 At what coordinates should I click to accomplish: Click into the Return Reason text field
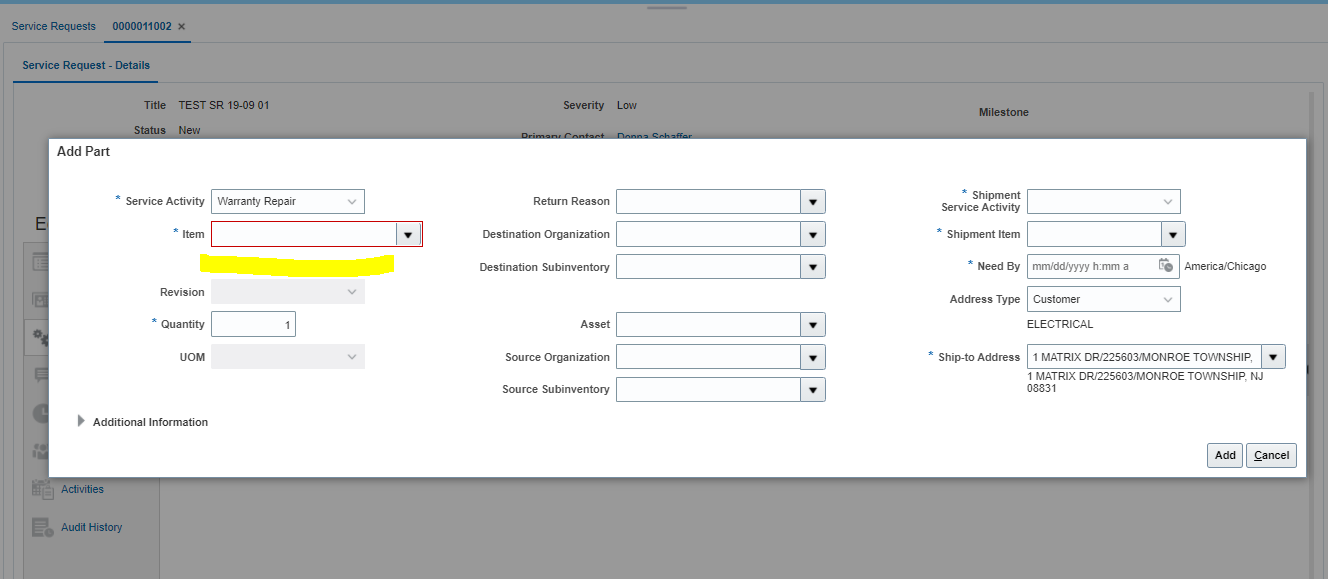pos(708,202)
